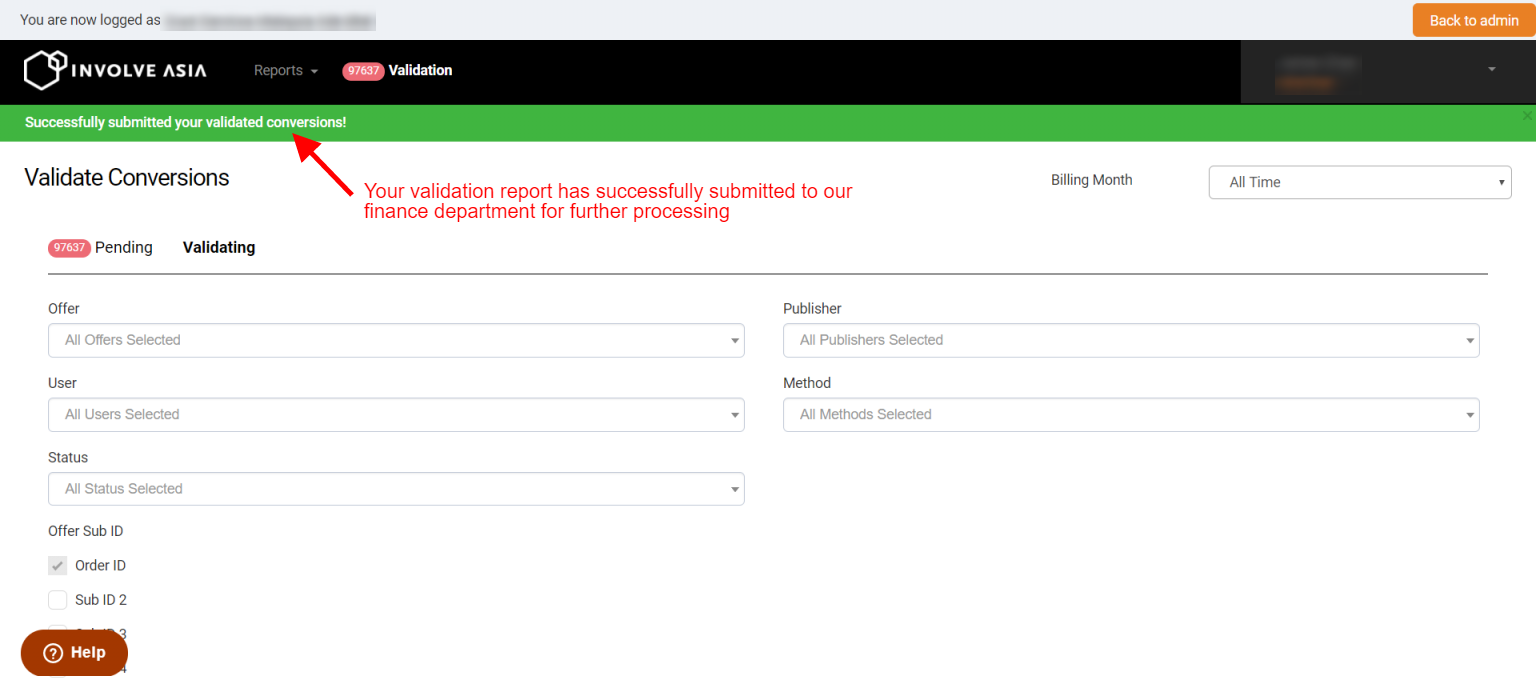Open the account menu dropdown arrow
Viewport: 1536px width, 685px height.
tap(1492, 70)
